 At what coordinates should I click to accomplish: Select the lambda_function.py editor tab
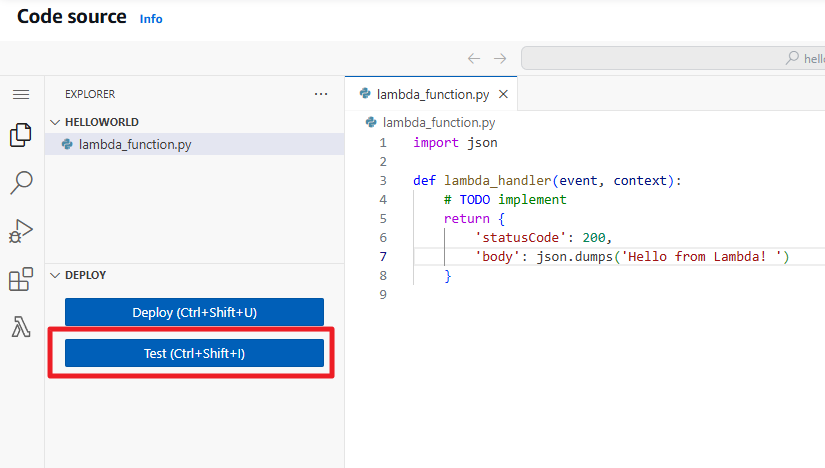(431, 94)
